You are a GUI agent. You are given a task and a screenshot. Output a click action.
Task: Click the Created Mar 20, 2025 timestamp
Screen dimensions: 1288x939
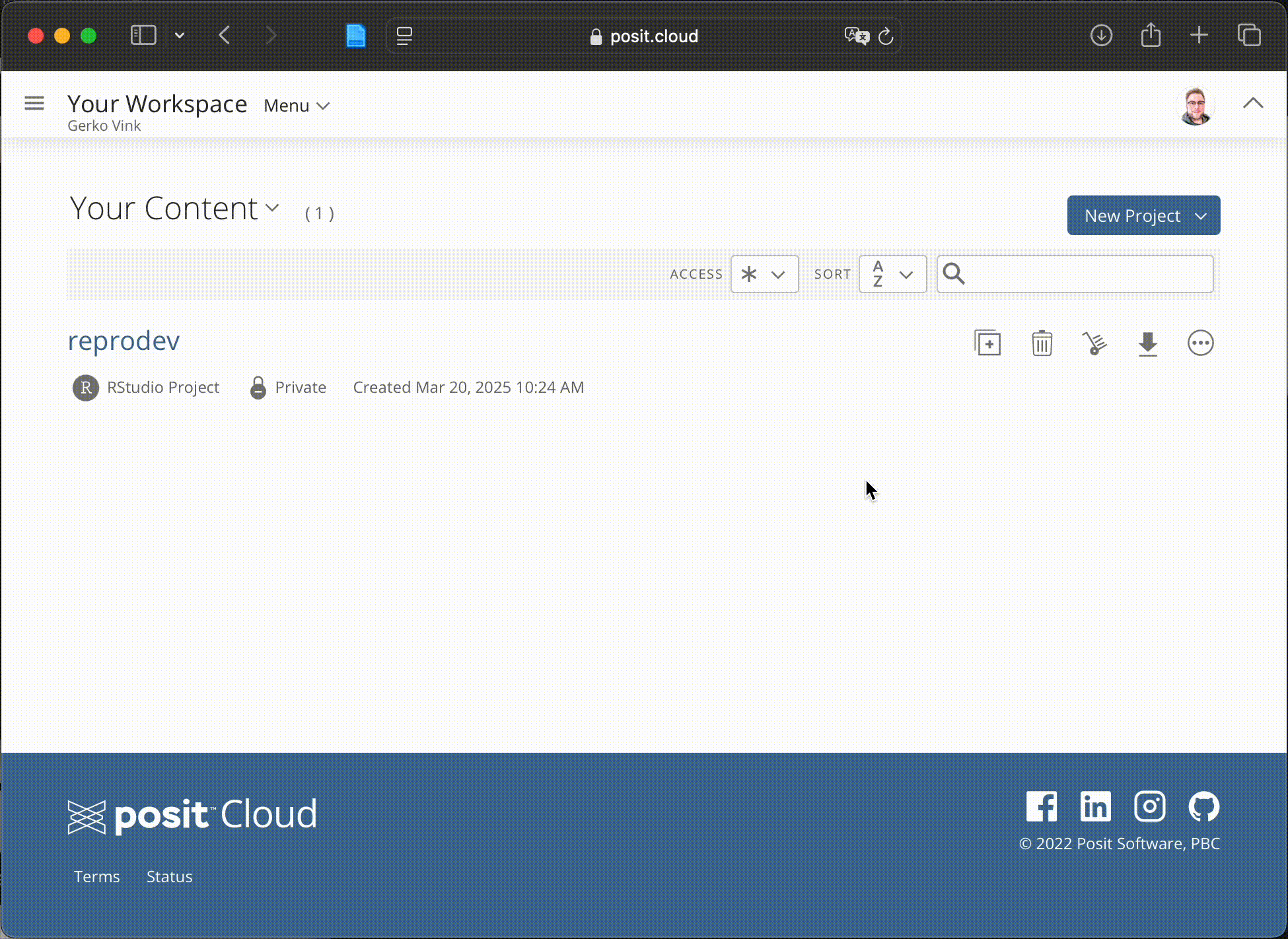tap(468, 387)
